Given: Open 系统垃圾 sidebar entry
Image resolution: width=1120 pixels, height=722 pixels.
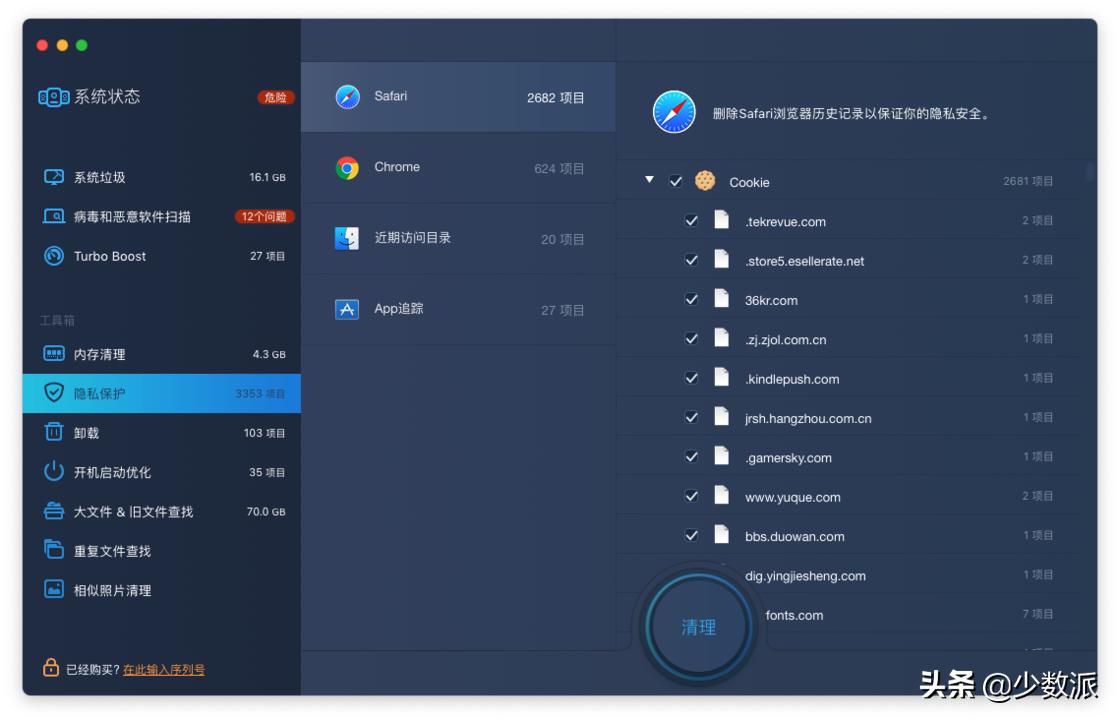Looking at the screenshot, I should pos(161,177).
